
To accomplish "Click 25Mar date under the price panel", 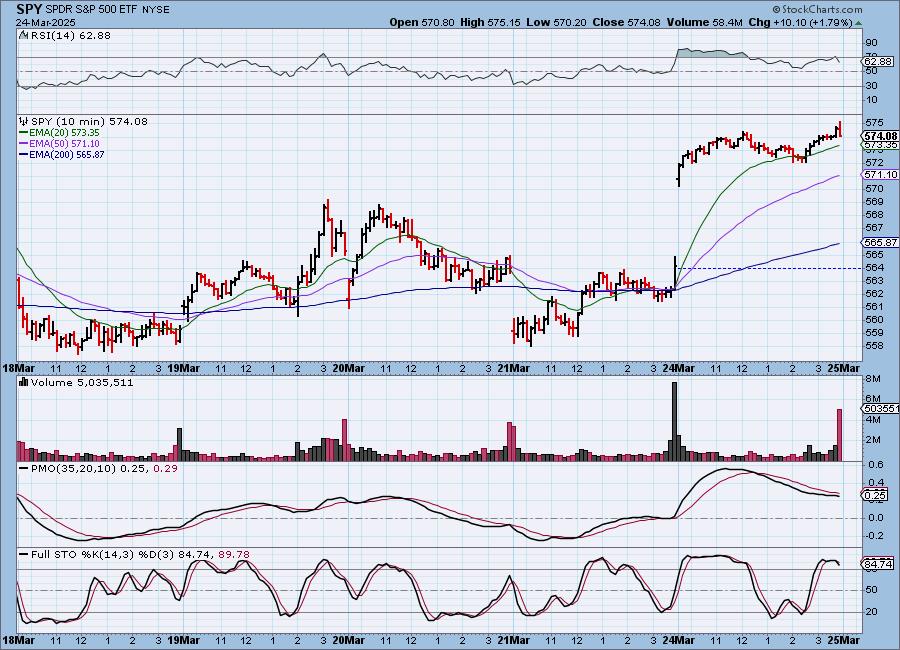I will (x=844, y=368).
